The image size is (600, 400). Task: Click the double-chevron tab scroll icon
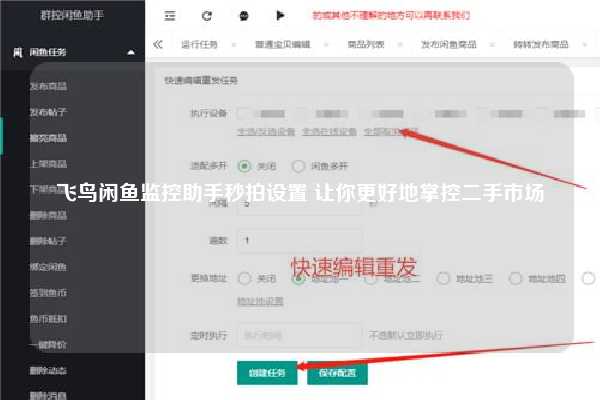pyautogui.click(x=158, y=44)
